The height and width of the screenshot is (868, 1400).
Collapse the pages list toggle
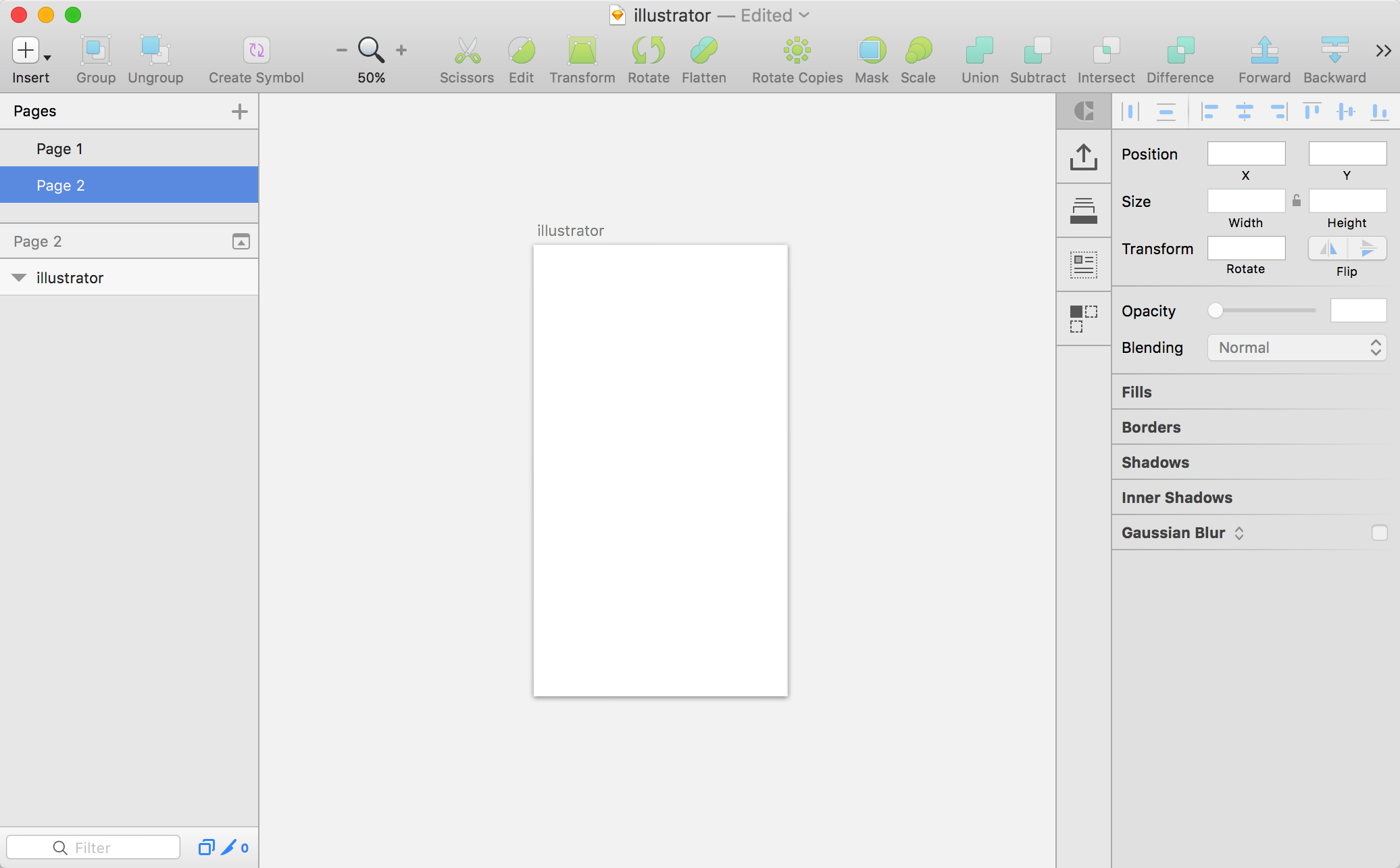[x=241, y=241]
